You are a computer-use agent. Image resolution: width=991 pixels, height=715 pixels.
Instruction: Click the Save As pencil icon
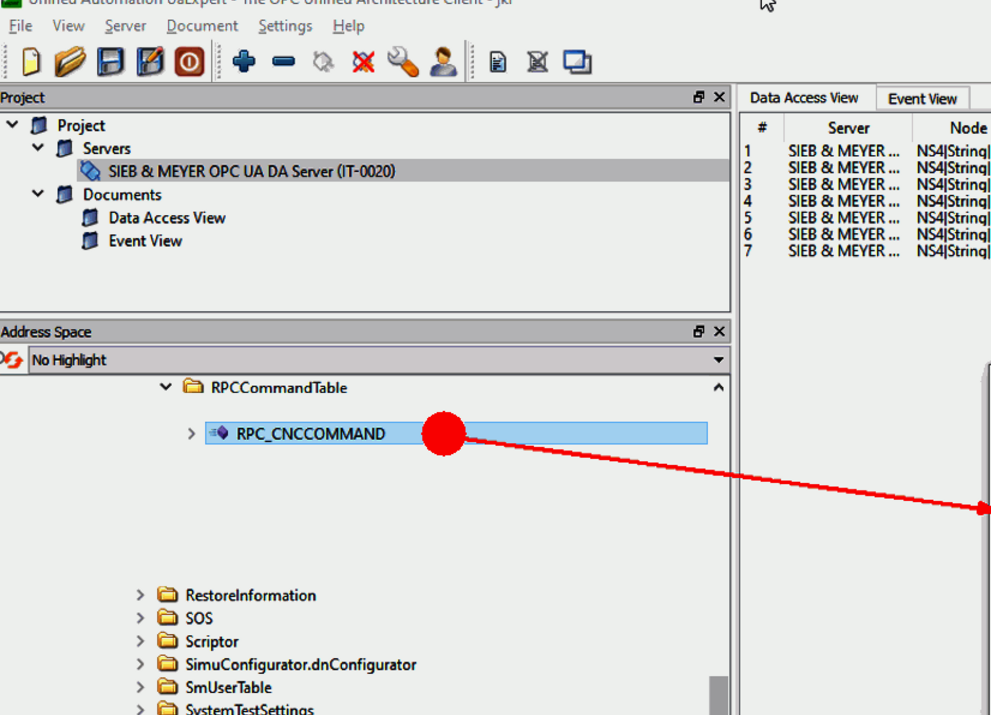(x=150, y=62)
